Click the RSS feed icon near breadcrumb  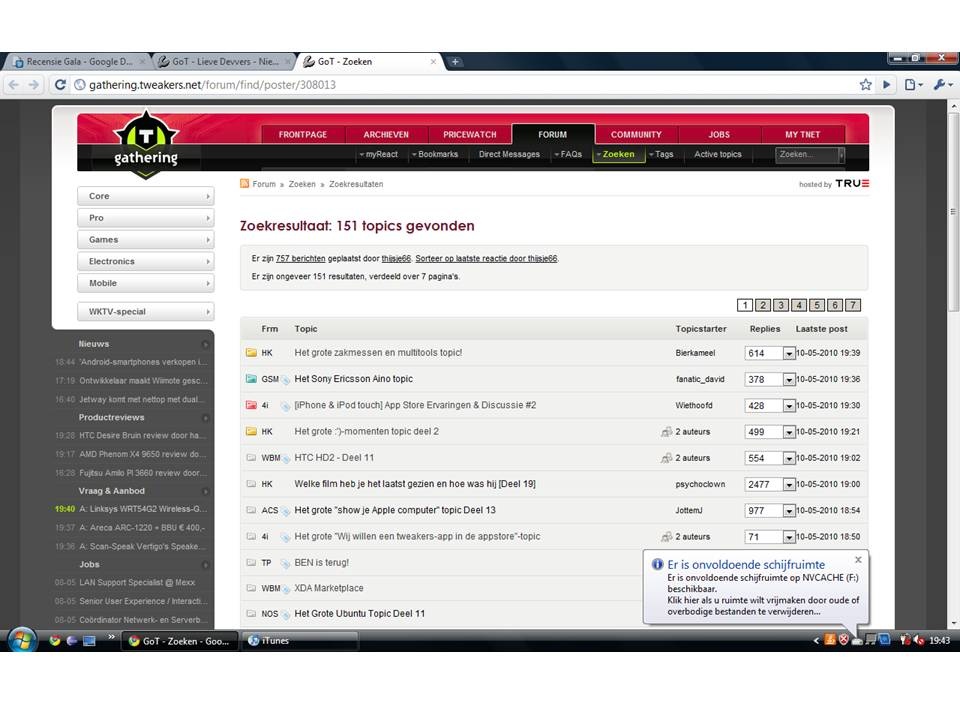(245, 184)
